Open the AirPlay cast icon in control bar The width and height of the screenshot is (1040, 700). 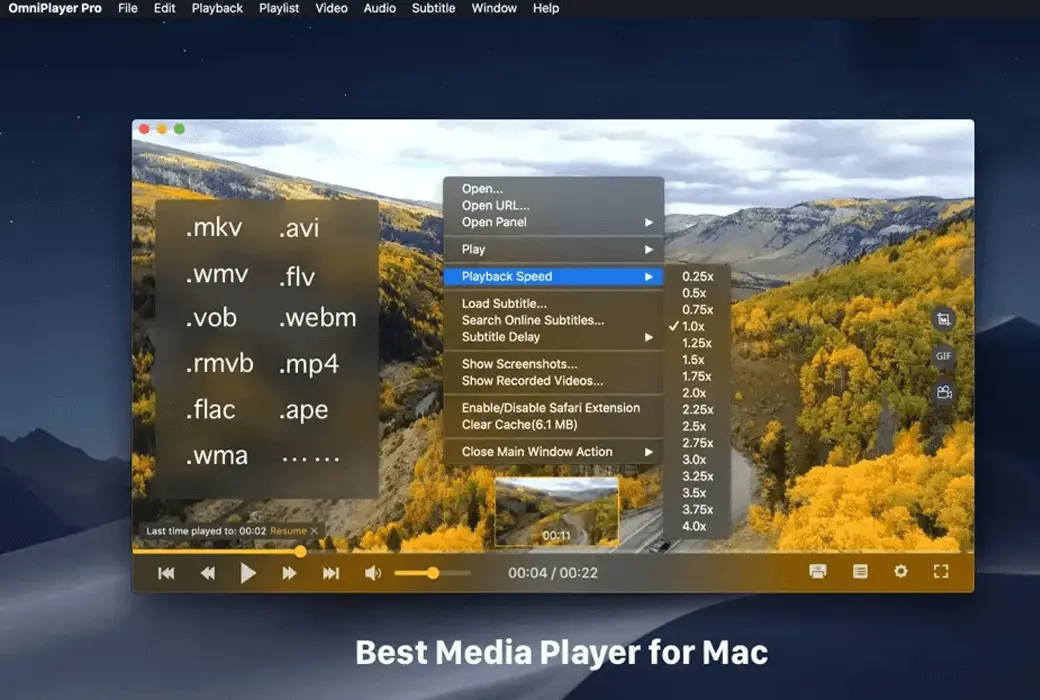pos(818,571)
